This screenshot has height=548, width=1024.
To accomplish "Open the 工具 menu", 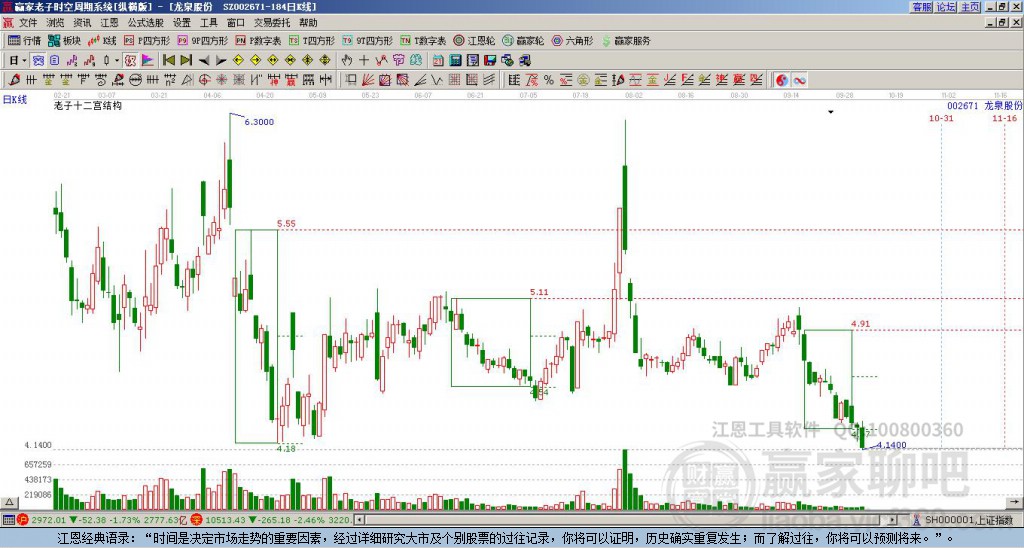I will (208, 23).
